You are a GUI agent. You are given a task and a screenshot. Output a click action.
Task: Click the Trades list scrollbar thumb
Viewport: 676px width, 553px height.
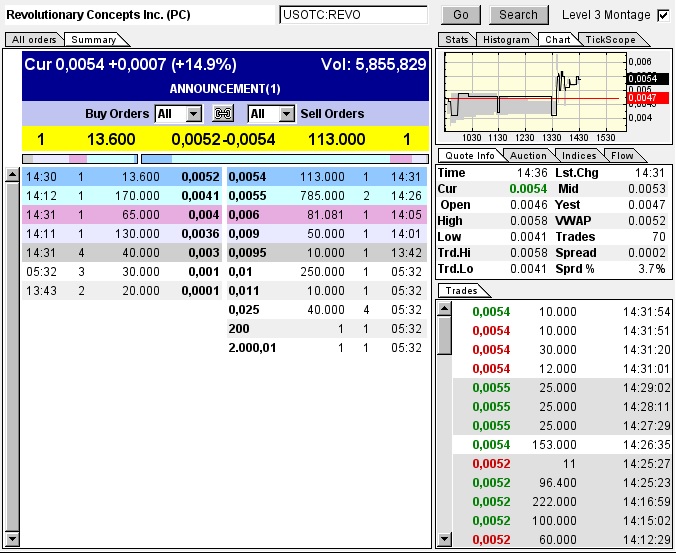pyautogui.click(x=444, y=335)
